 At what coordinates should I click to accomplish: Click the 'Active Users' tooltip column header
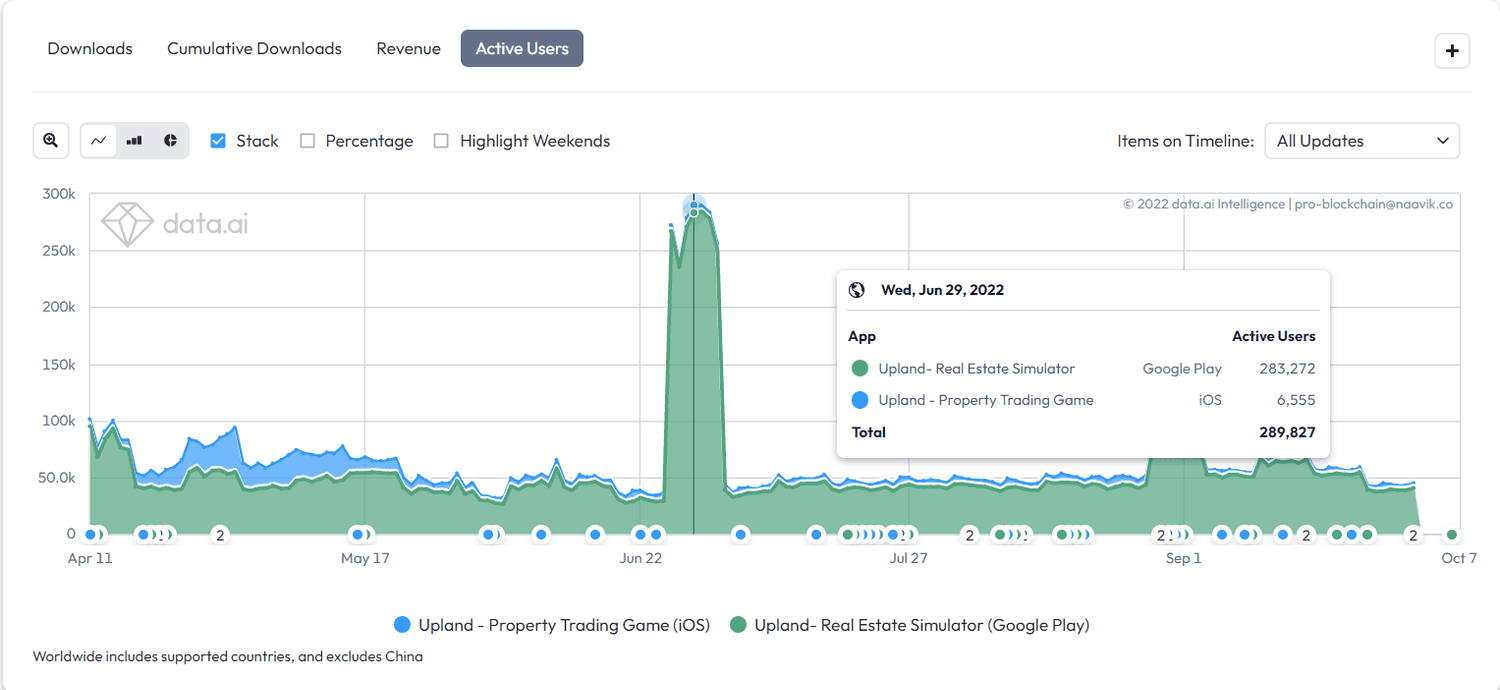pos(1274,336)
